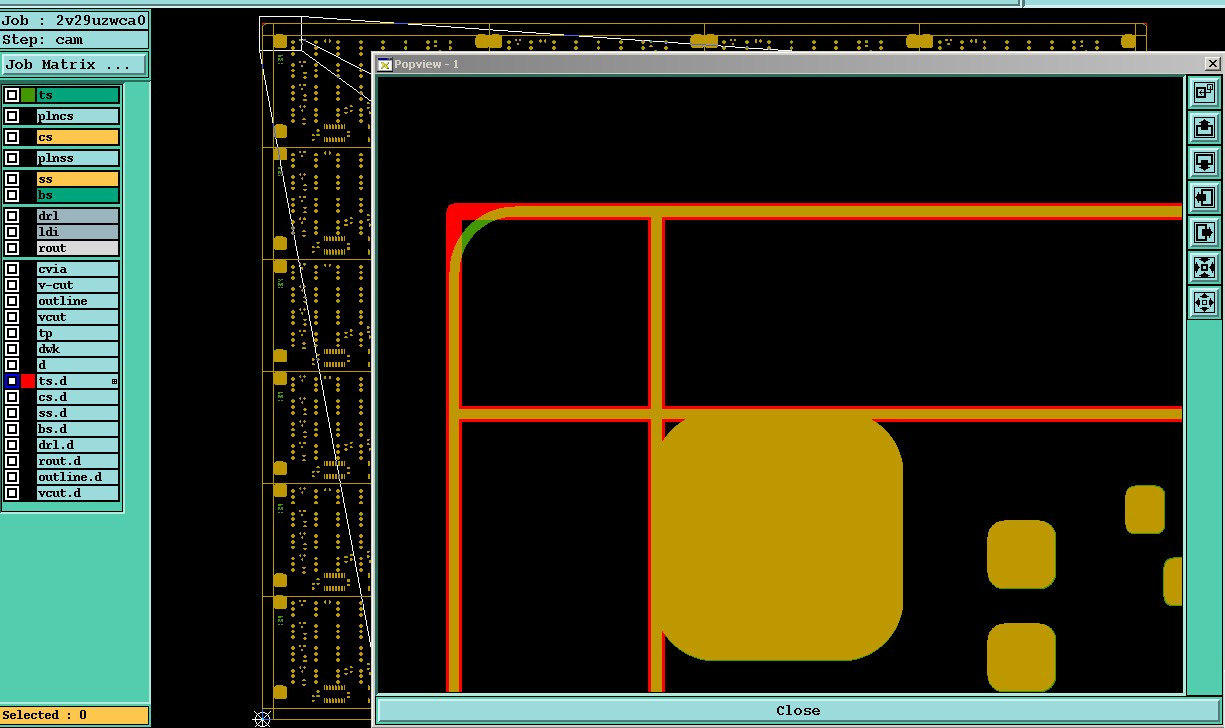This screenshot has height=728, width=1225.
Task: Toggle display checkbox for rout layer
Action: pos(12,248)
